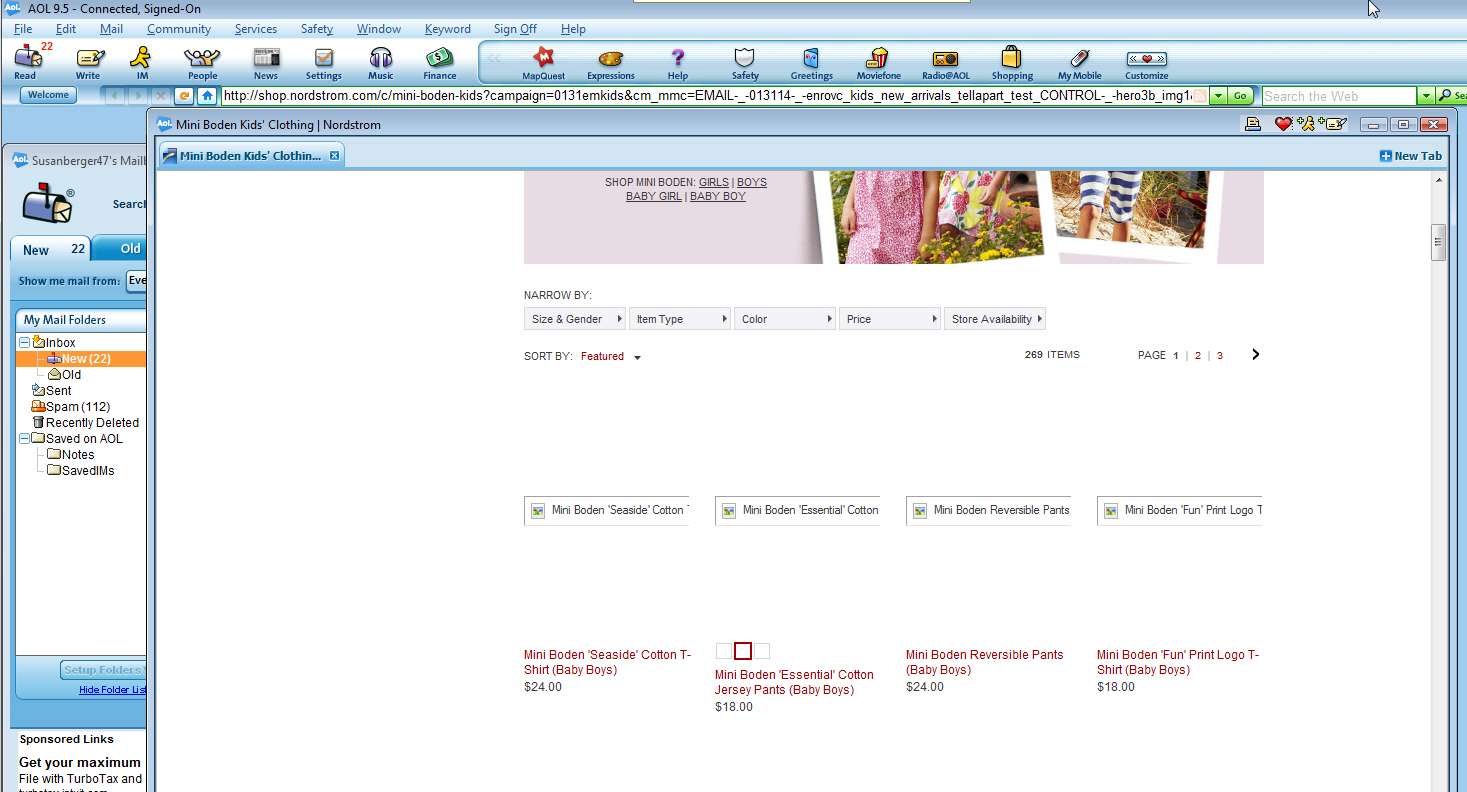Follow the GIRLS link in Shop Mini Boden
Viewport: 1467px width, 792px height.
(x=714, y=182)
